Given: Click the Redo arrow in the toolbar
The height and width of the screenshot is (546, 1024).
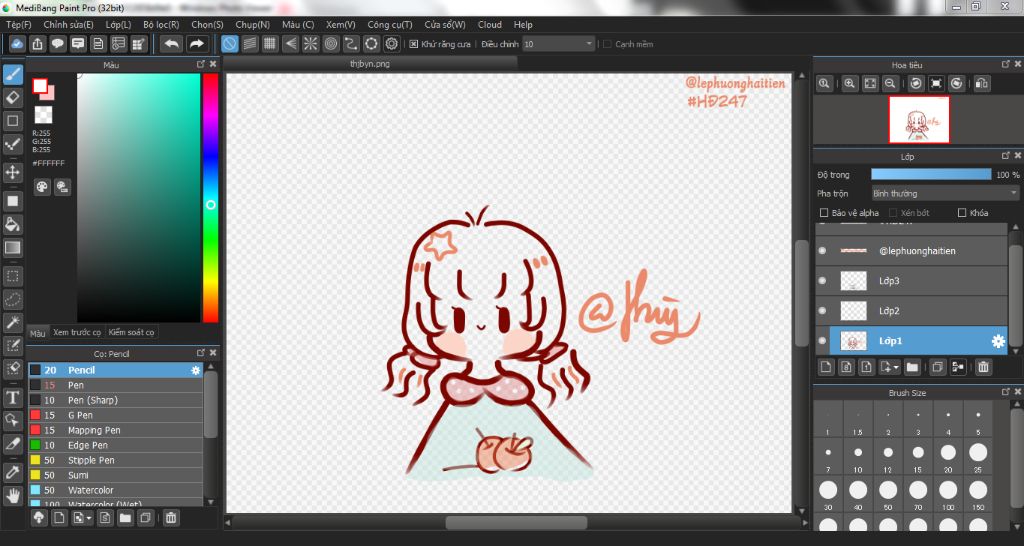Looking at the screenshot, I should coord(196,44).
